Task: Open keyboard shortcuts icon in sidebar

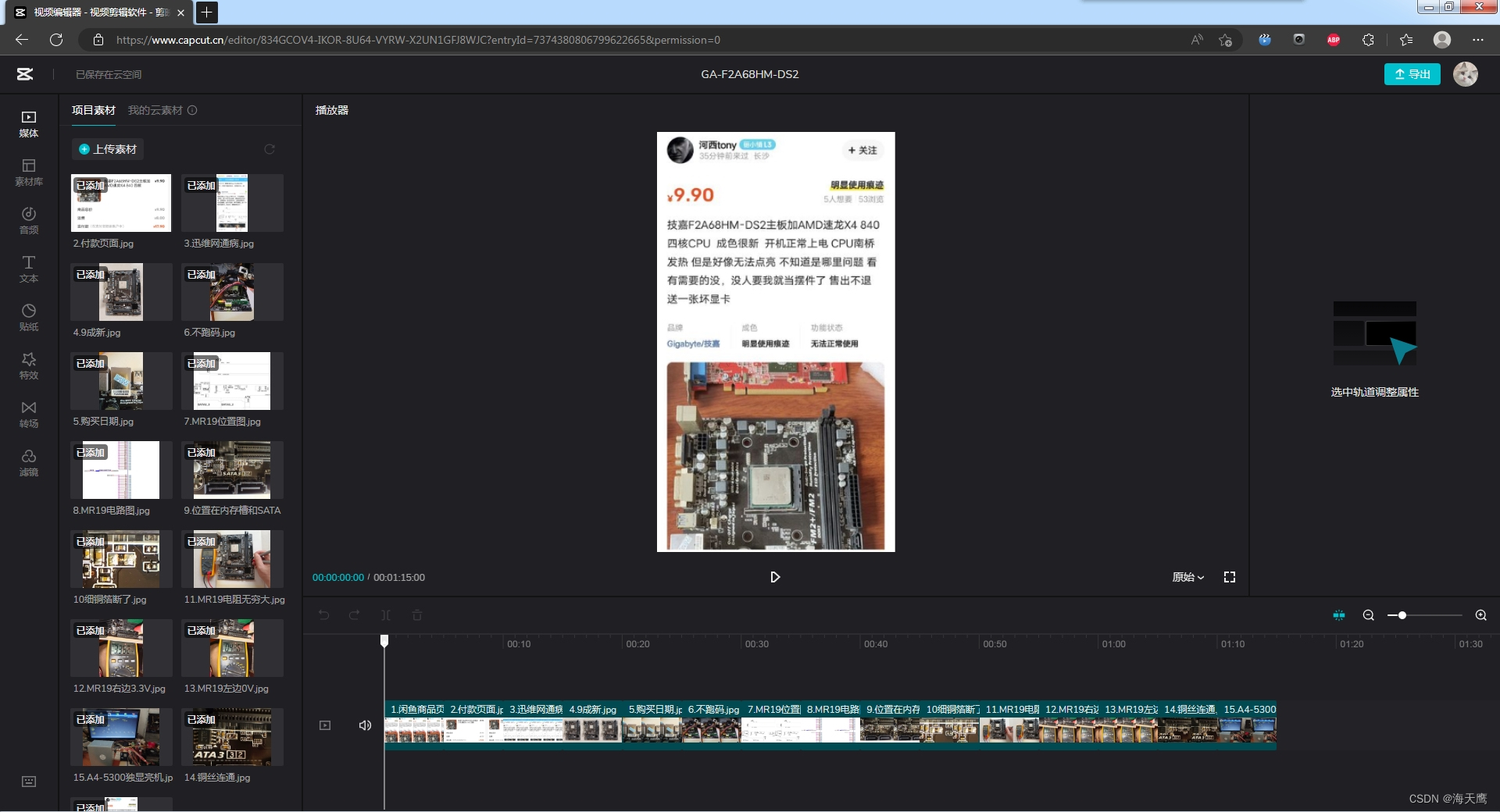Action: click(29, 782)
